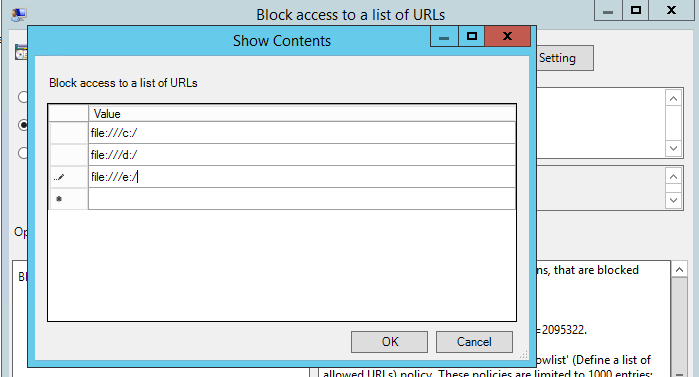
Task: Click the Setting button behind the dialog
Action: coord(565,58)
